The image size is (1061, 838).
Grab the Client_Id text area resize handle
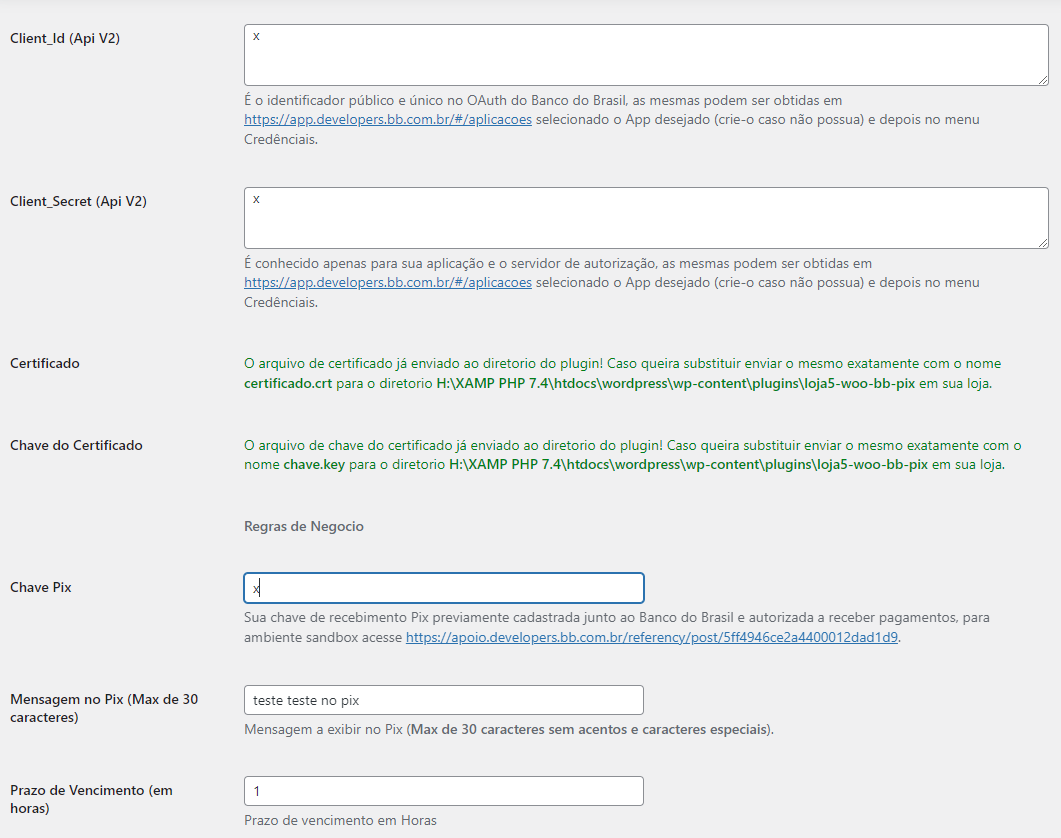pos(1043,80)
